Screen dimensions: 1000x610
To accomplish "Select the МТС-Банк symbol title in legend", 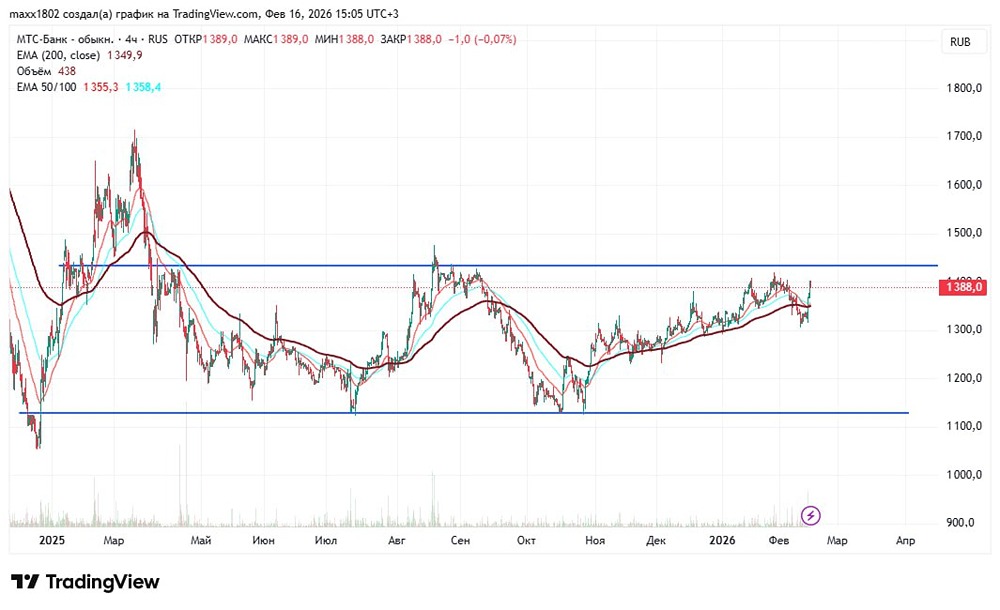I will tap(65, 39).
